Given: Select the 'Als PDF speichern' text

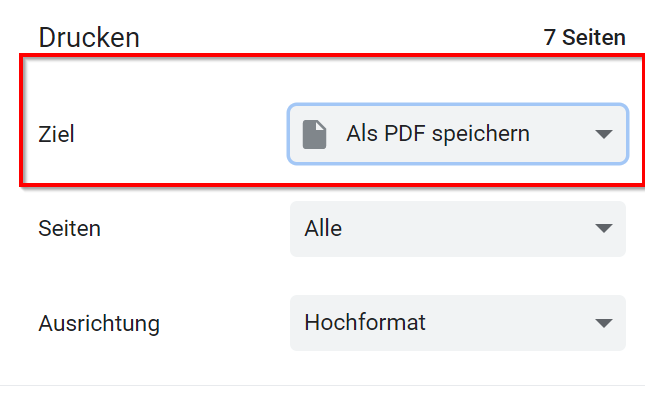Looking at the screenshot, I should (438, 134).
